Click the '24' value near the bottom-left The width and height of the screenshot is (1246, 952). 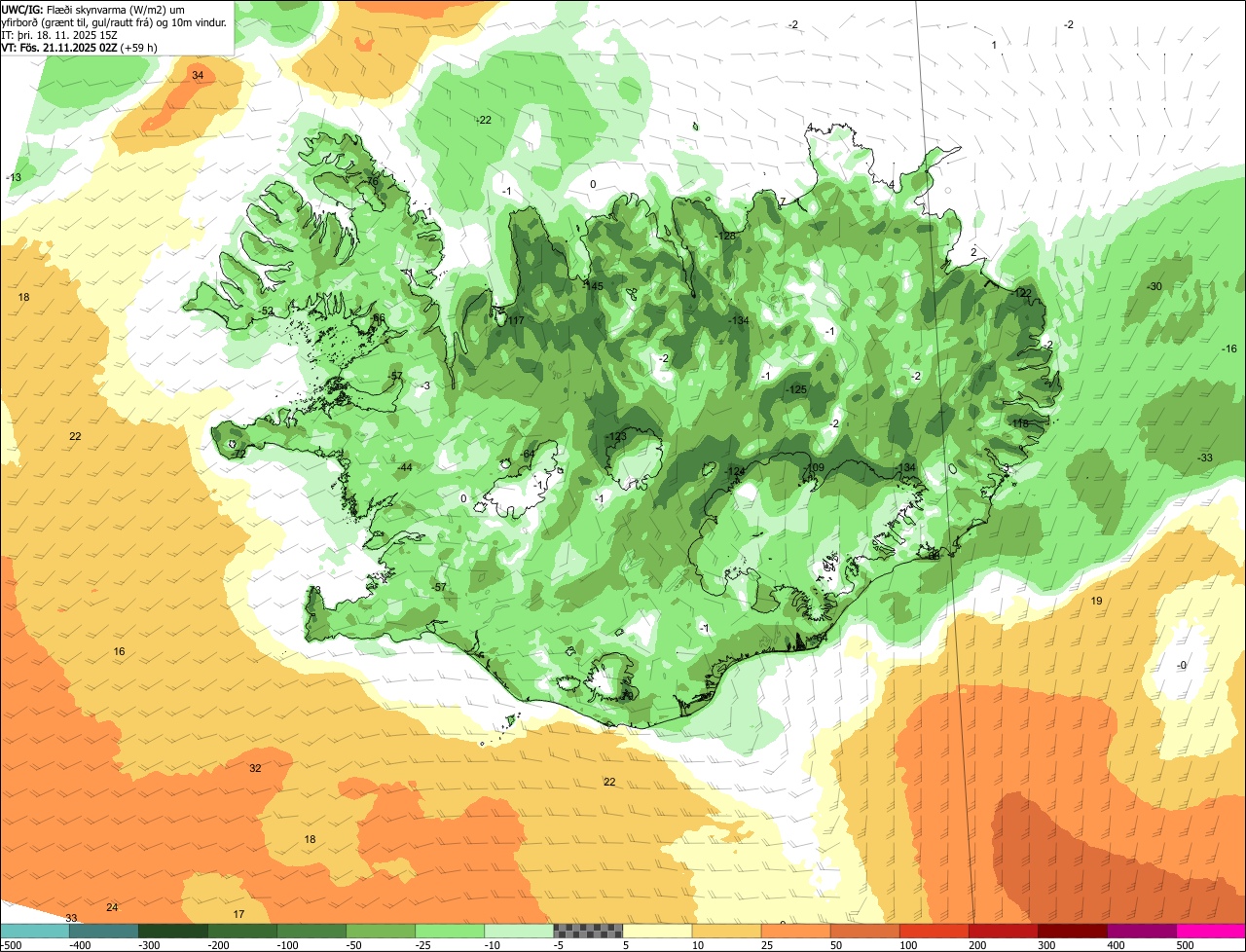112,907
